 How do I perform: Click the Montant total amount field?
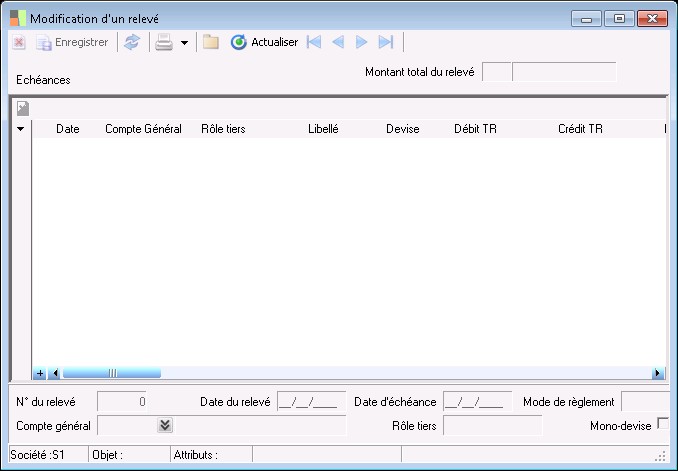pyautogui.click(x=565, y=72)
